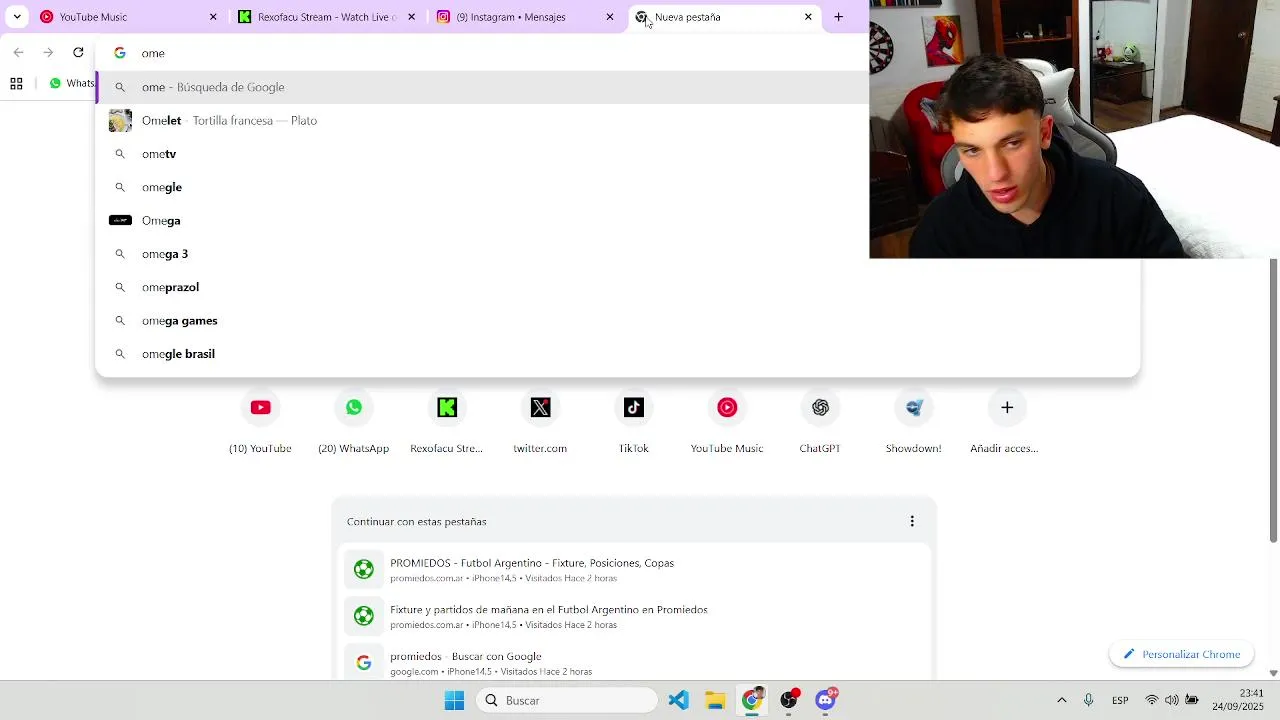Open the WhatsApp bookmark in bookmarks bar

point(72,84)
